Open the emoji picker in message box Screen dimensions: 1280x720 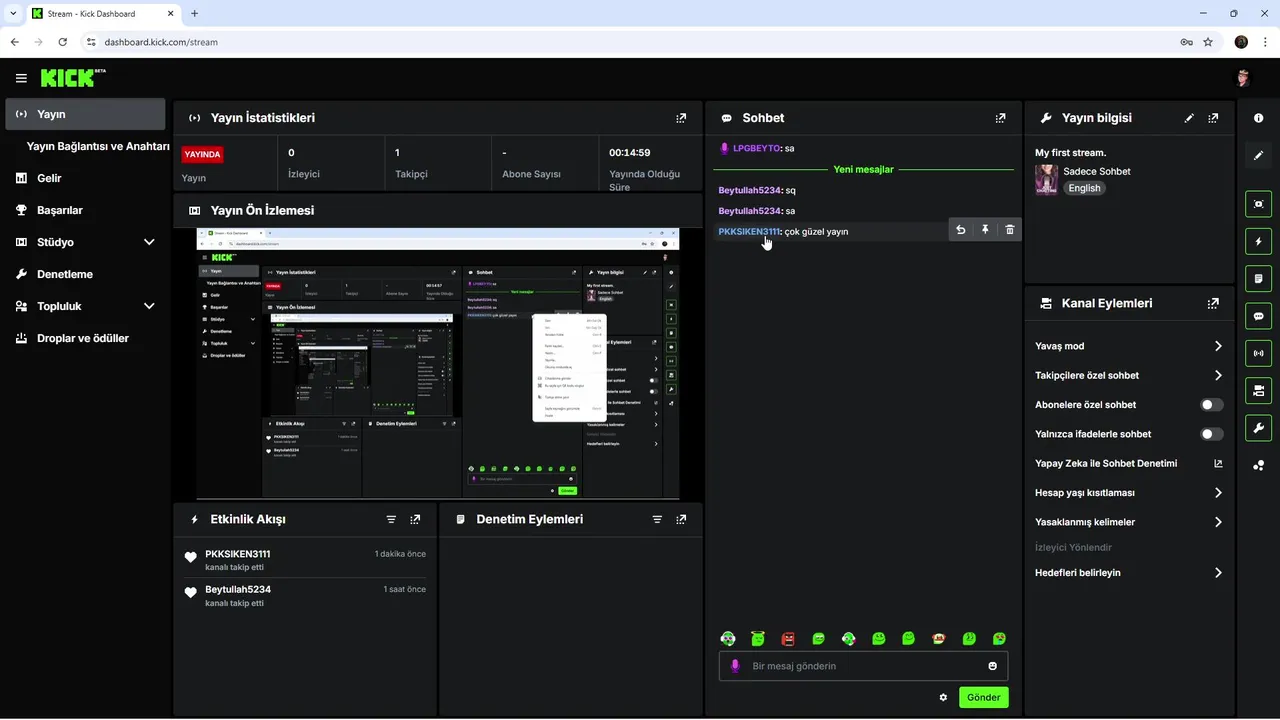click(993, 666)
